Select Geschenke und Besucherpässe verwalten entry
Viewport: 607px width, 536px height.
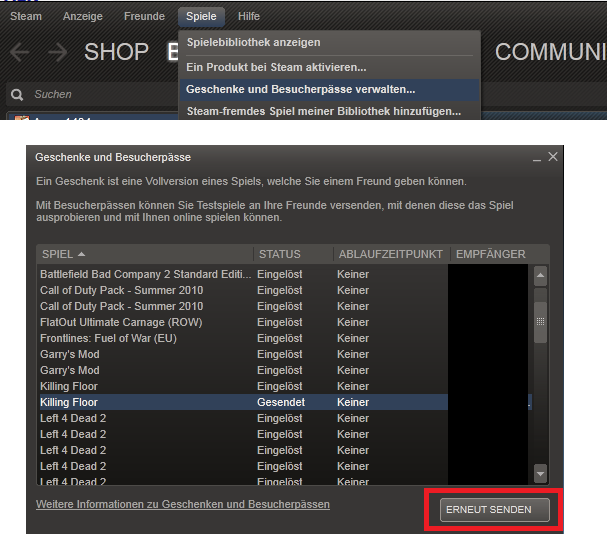click(329, 89)
